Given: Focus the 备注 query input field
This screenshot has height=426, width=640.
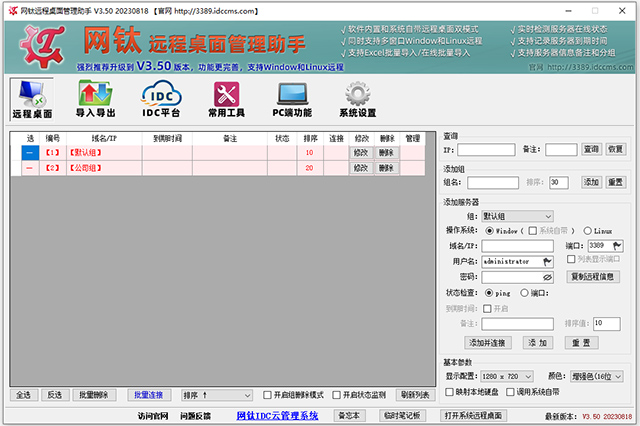Looking at the screenshot, I should point(561,150).
